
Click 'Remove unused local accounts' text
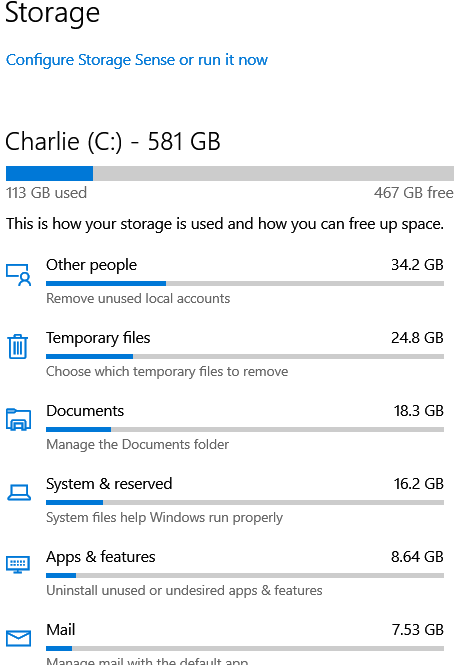click(138, 299)
